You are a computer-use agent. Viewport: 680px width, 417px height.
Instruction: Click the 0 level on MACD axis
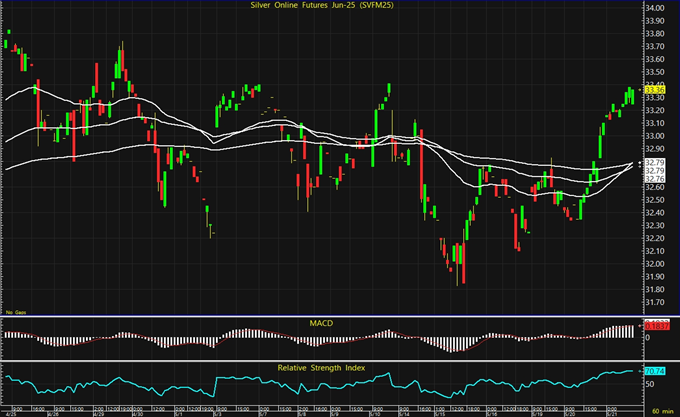click(x=647, y=338)
